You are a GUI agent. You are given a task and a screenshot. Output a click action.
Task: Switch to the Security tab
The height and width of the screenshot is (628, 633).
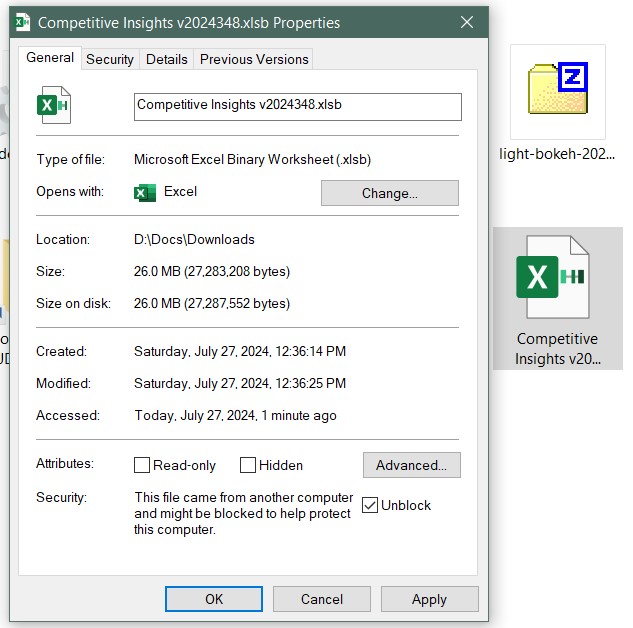[110, 59]
